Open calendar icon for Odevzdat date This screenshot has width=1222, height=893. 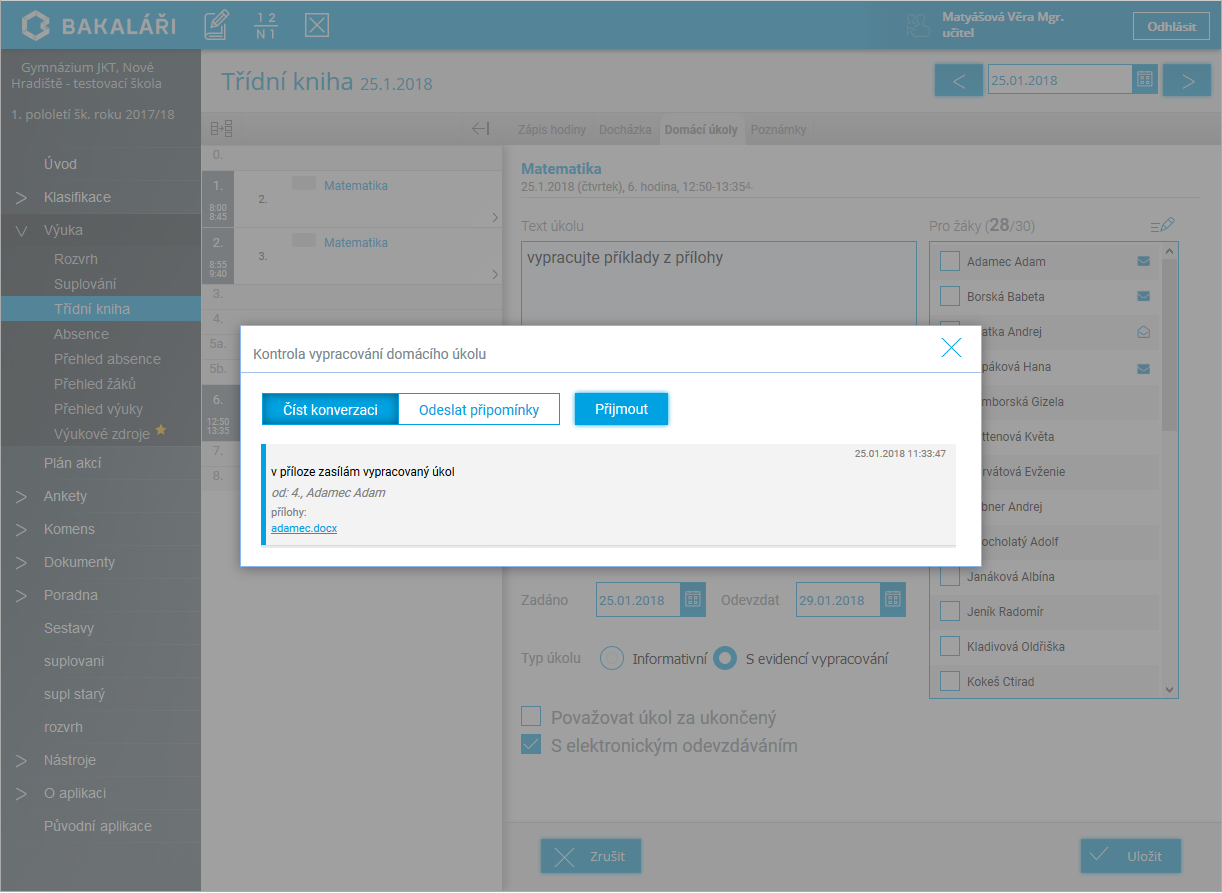click(893, 600)
